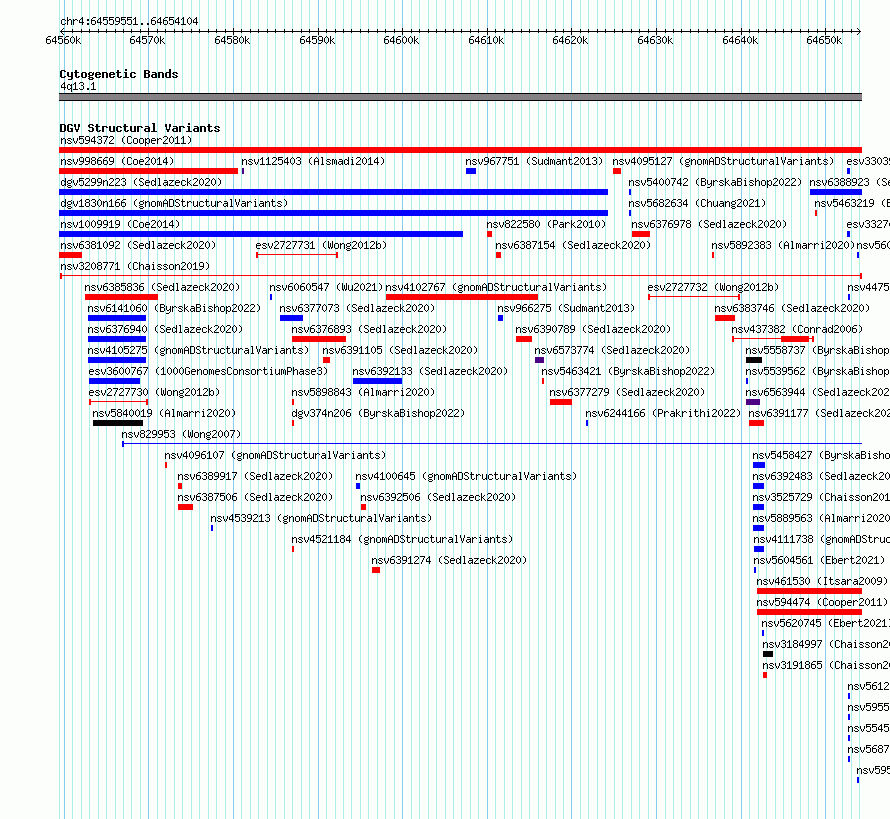Open variant nsv998669 (Coe2014)
This screenshot has height=819, width=890.
click(x=117, y=161)
